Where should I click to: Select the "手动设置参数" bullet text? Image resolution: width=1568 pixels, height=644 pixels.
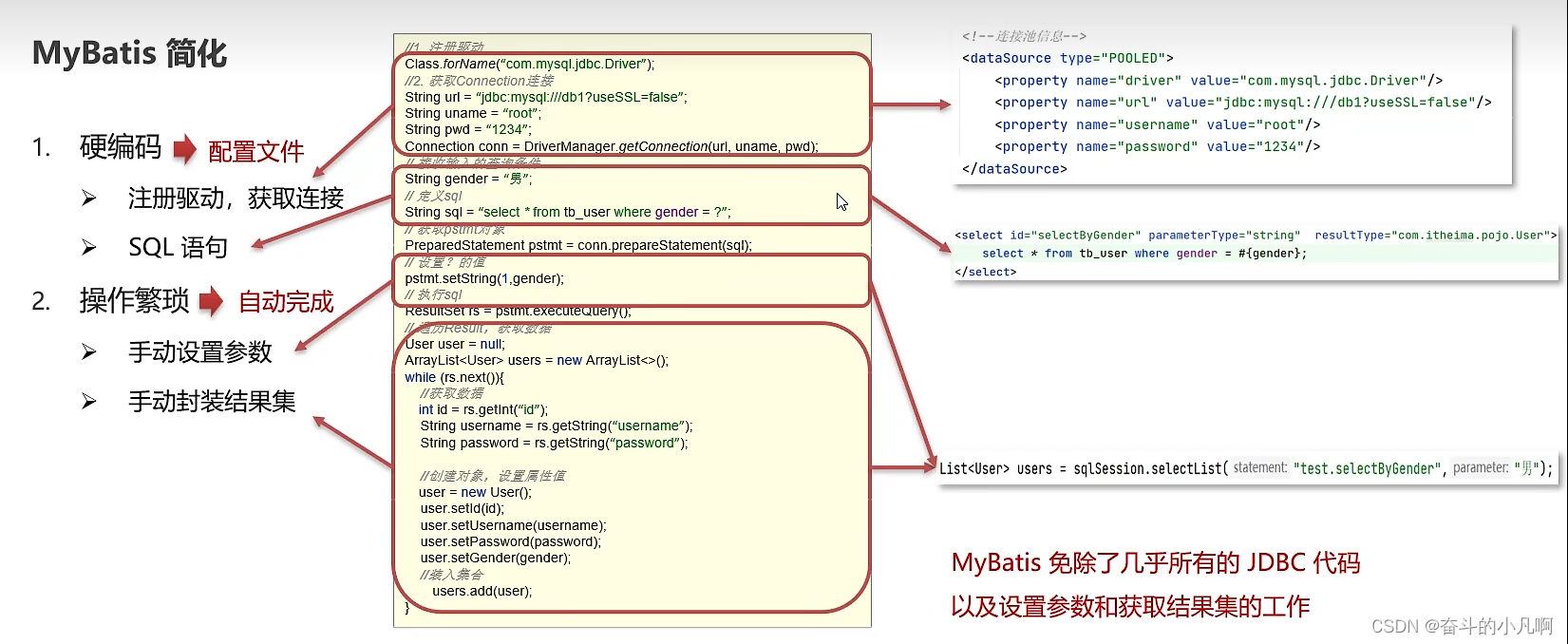tap(200, 352)
